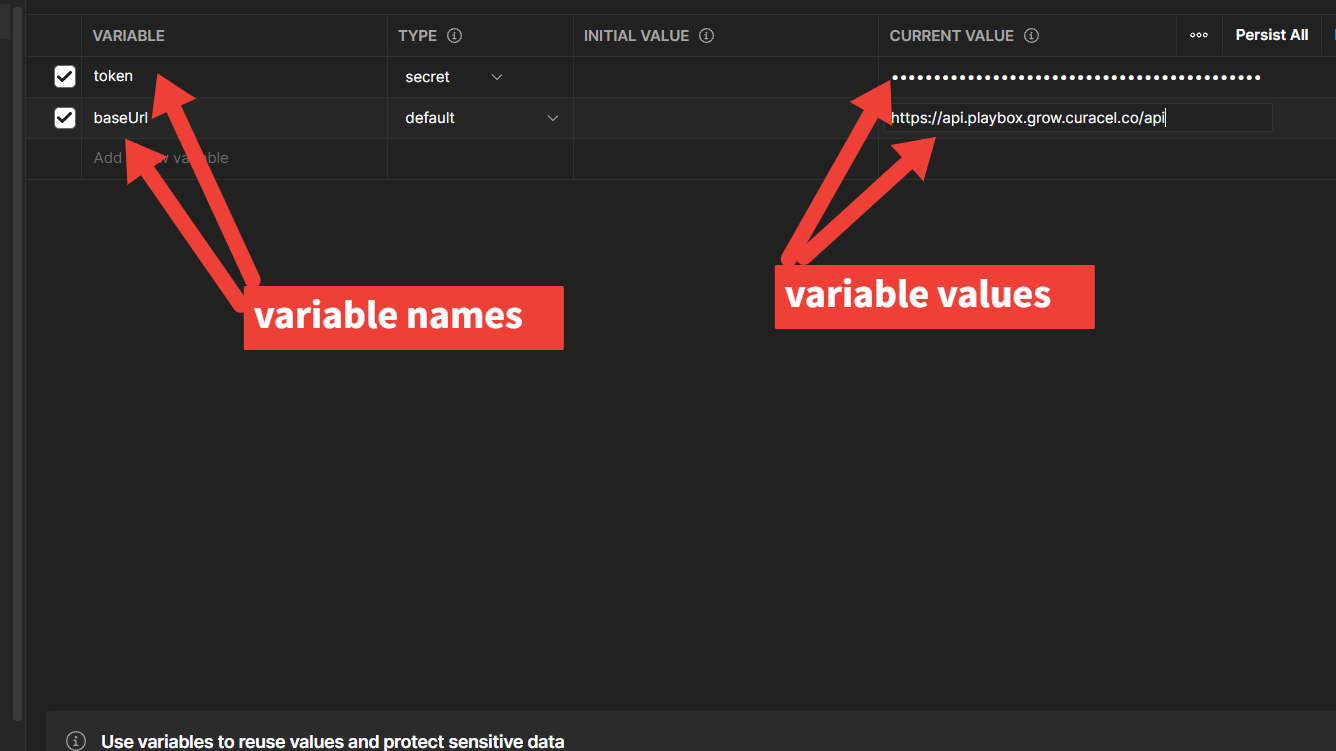
Task: Click the INITIAL VALUE column header
Action: click(x=637, y=36)
